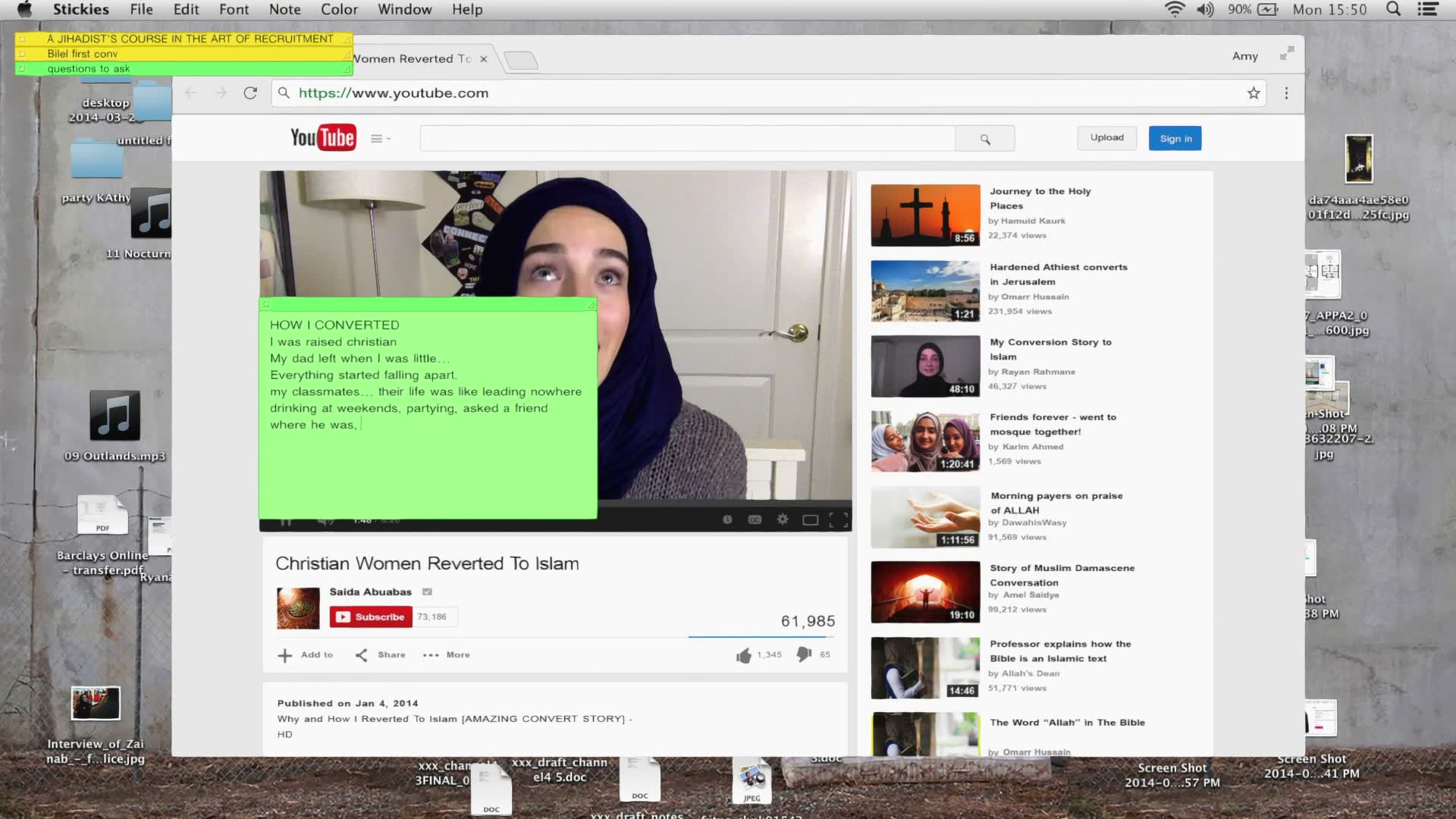Toggle closed captions on the video
The image size is (1456, 819).
pyautogui.click(x=755, y=519)
